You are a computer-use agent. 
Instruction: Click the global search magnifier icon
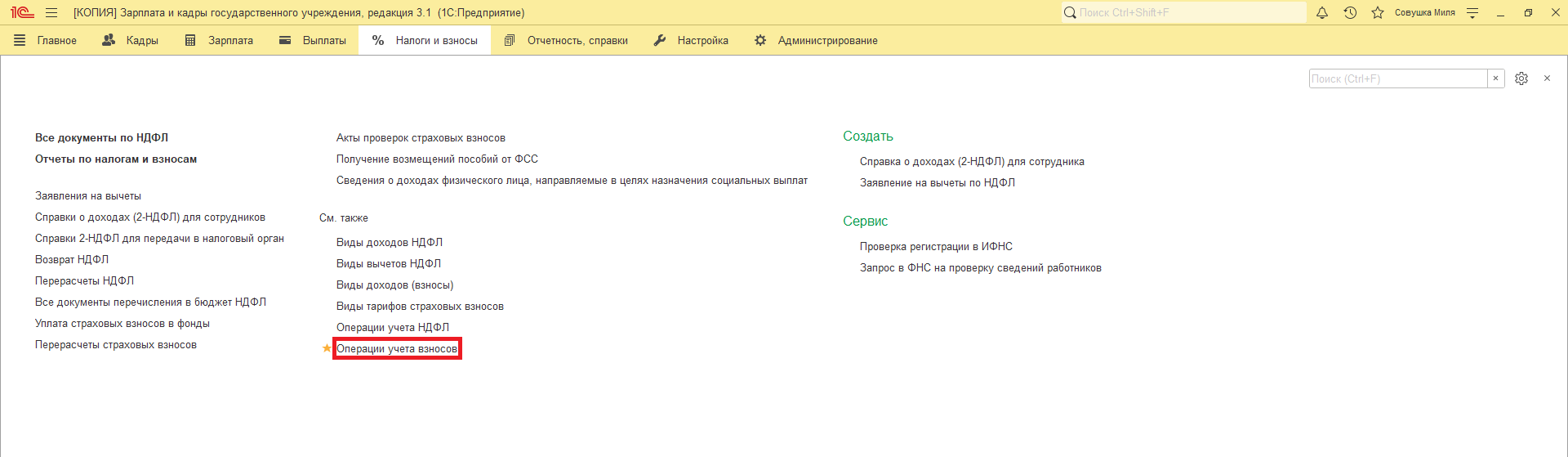point(1070,12)
